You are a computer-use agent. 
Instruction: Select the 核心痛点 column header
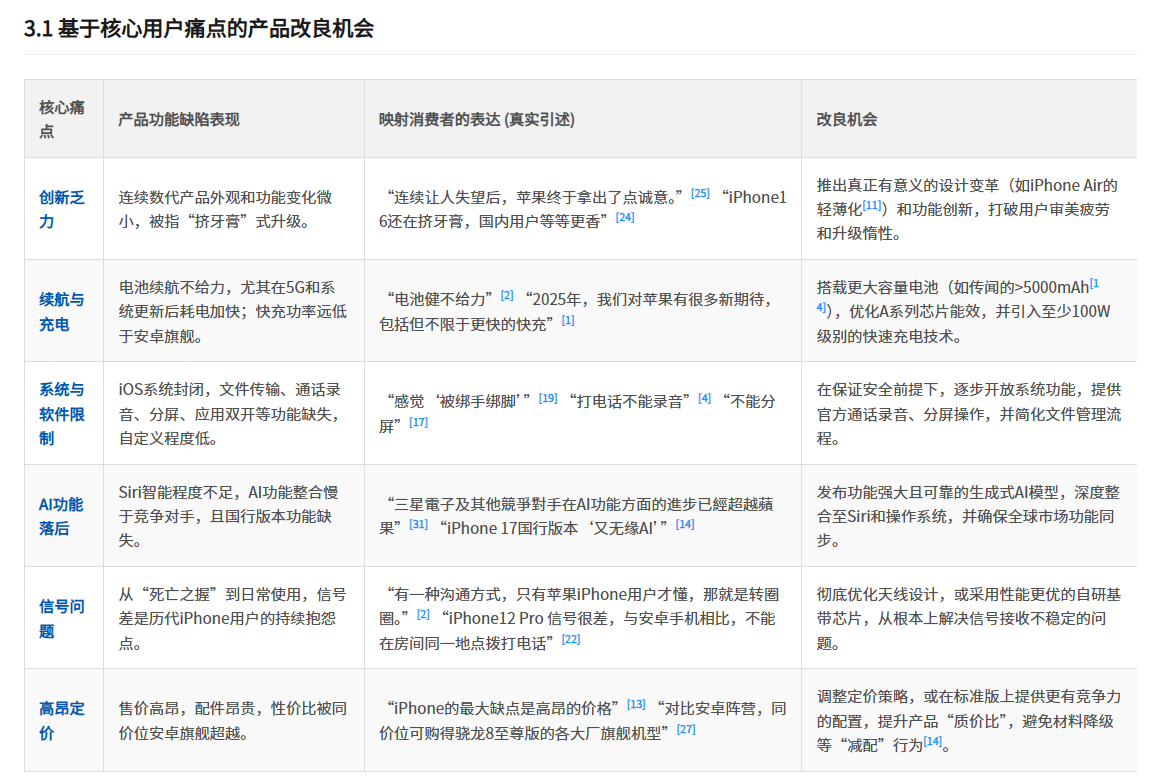point(62,119)
